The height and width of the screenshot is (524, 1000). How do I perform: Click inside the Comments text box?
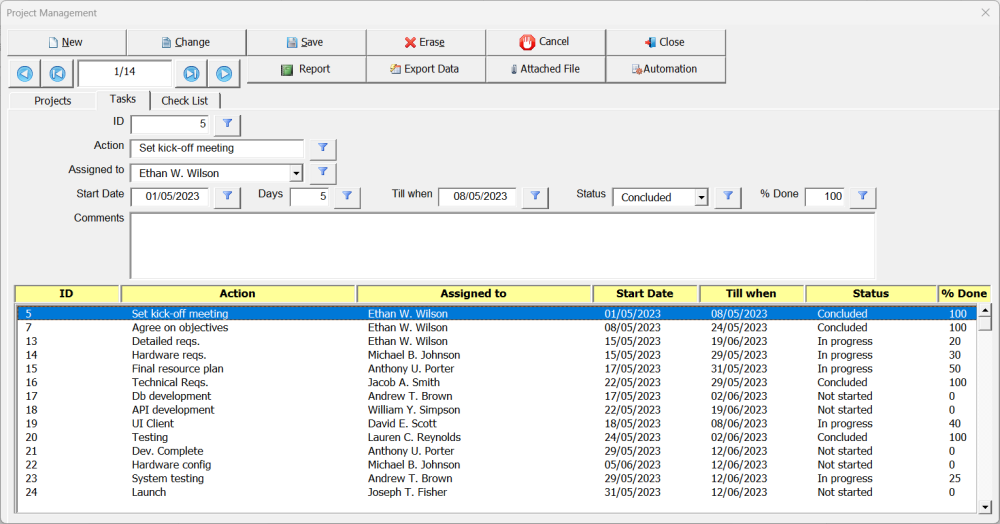(502, 245)
